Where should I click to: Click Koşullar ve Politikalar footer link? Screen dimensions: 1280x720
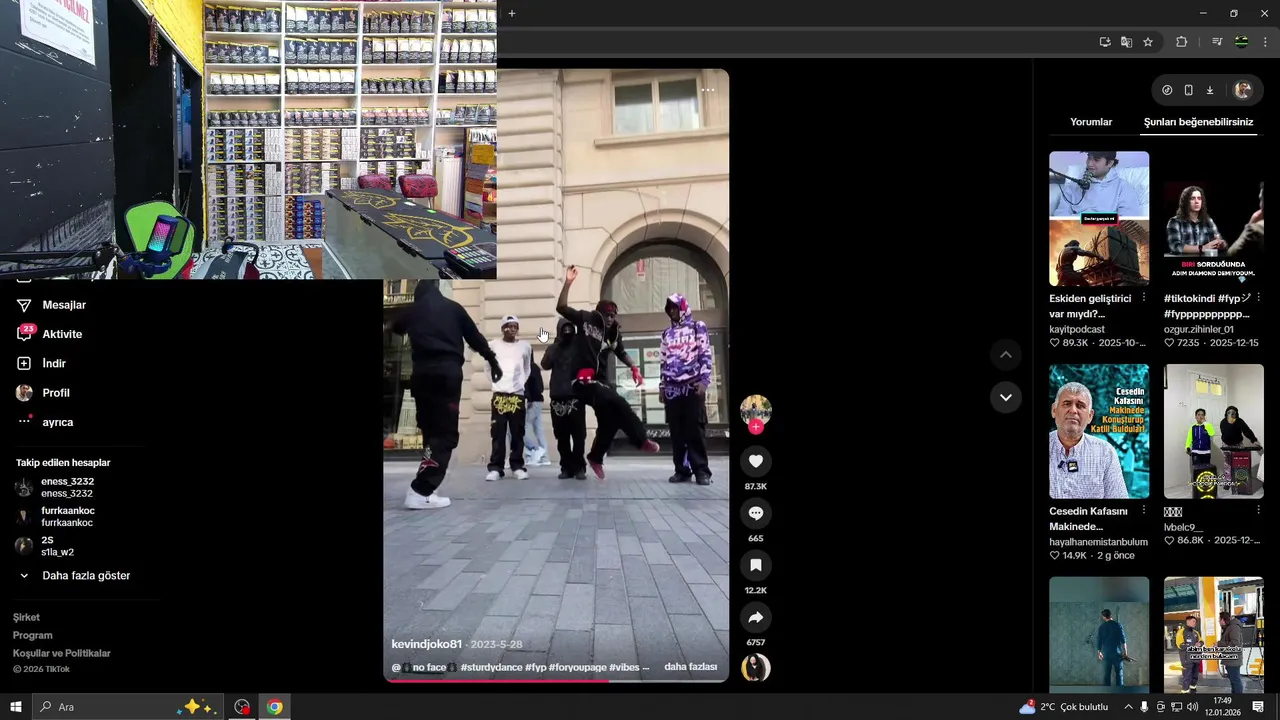tap(62, 653)
